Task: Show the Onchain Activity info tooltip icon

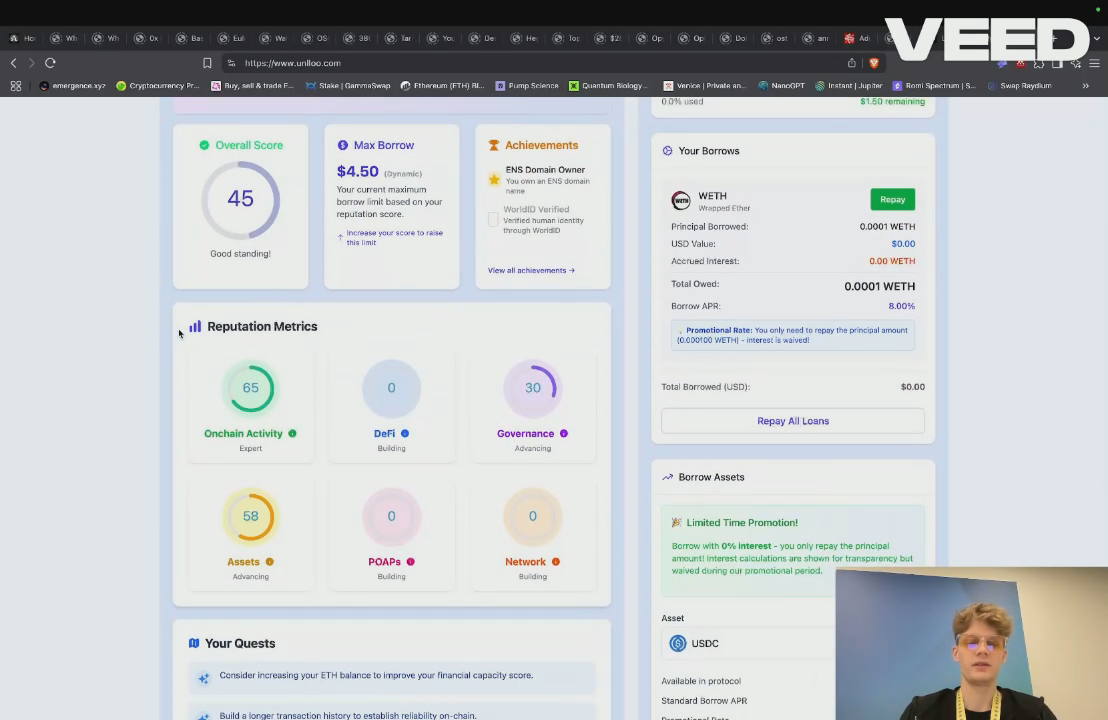Action: 292,433
